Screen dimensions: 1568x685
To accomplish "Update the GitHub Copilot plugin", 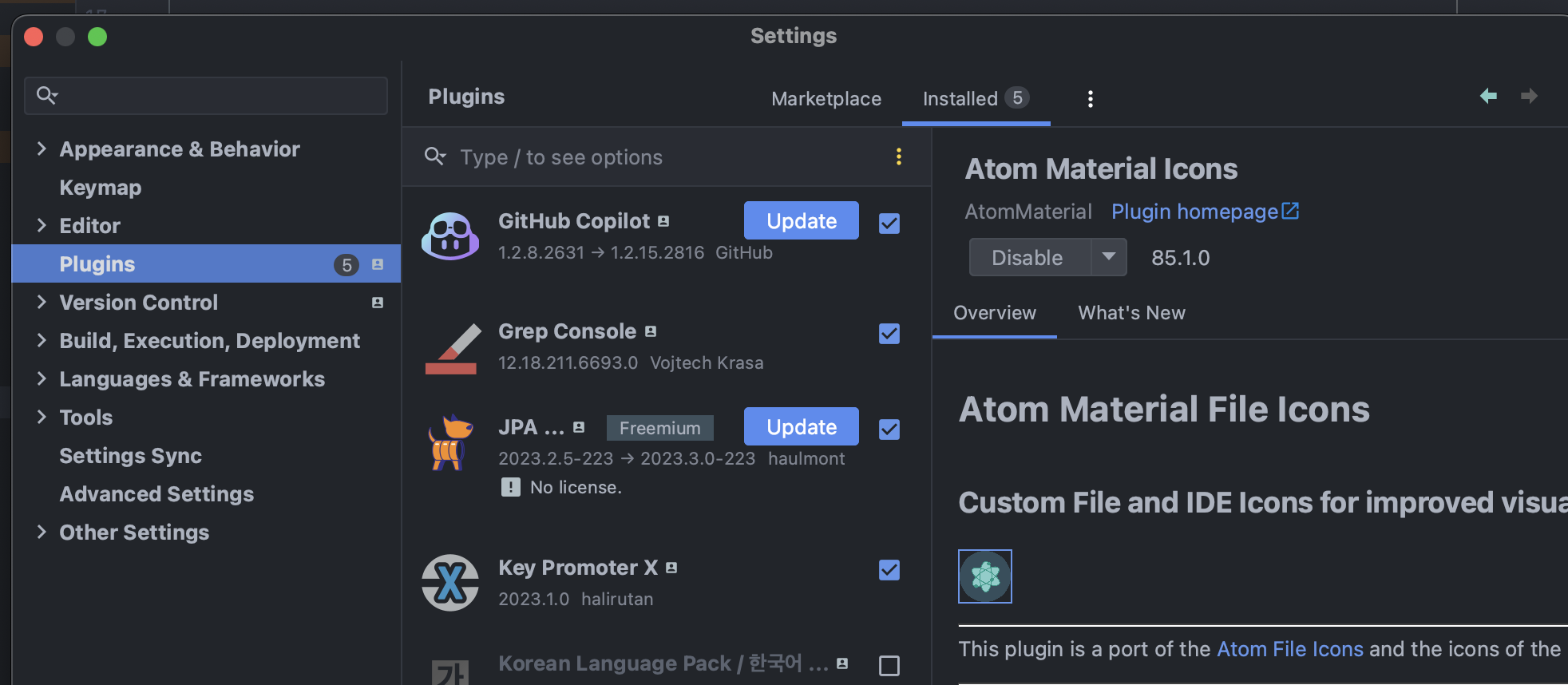I will (802, 220).
